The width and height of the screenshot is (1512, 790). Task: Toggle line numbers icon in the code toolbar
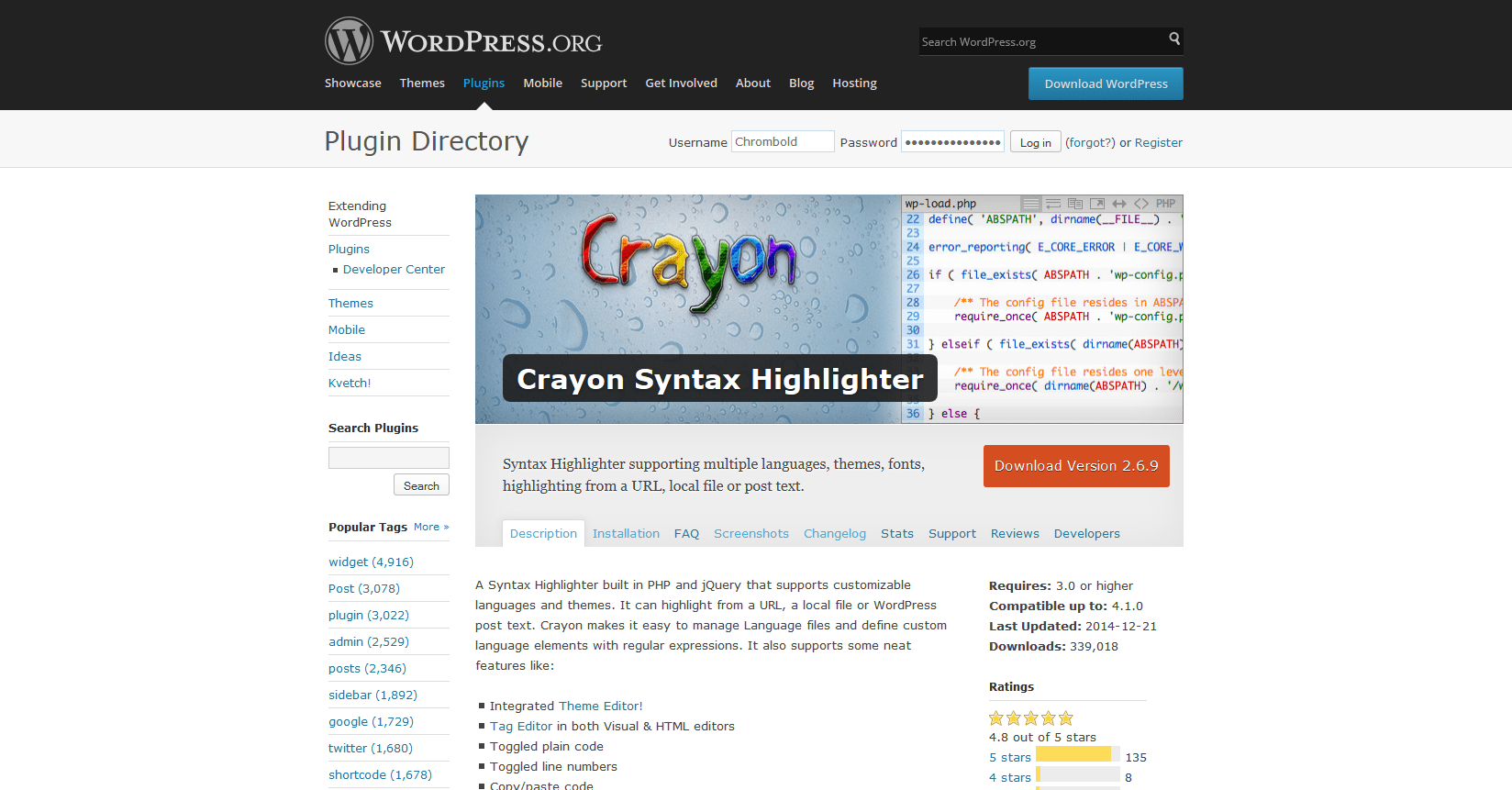click(1031, 204)
